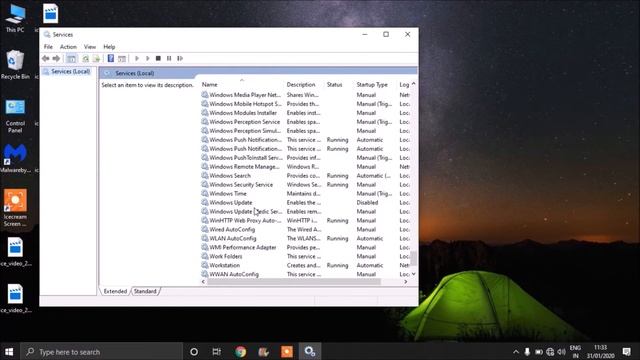The image size is (640, 360).
Task: Click the Start Service play icon
Action: coord(137,58)
